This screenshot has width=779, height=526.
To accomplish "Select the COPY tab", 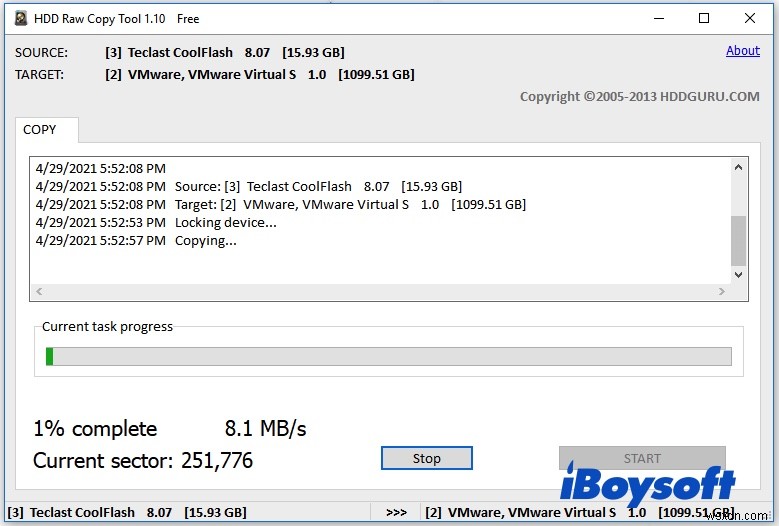I will click(46, 130).
